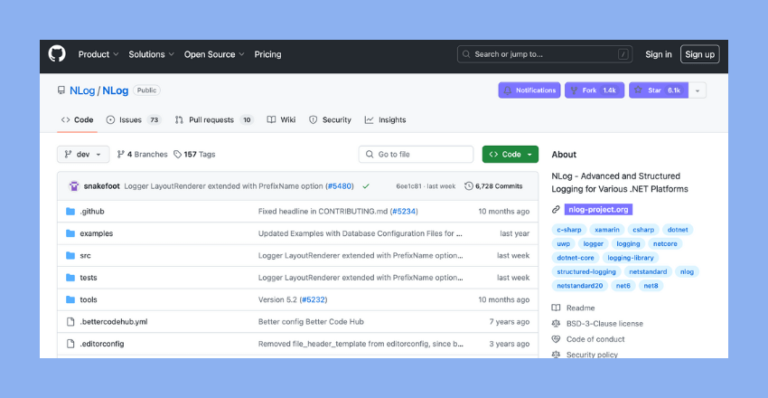Switch to the Issues tab
This screenshot has height=398, width=768.
pos(133,120)
